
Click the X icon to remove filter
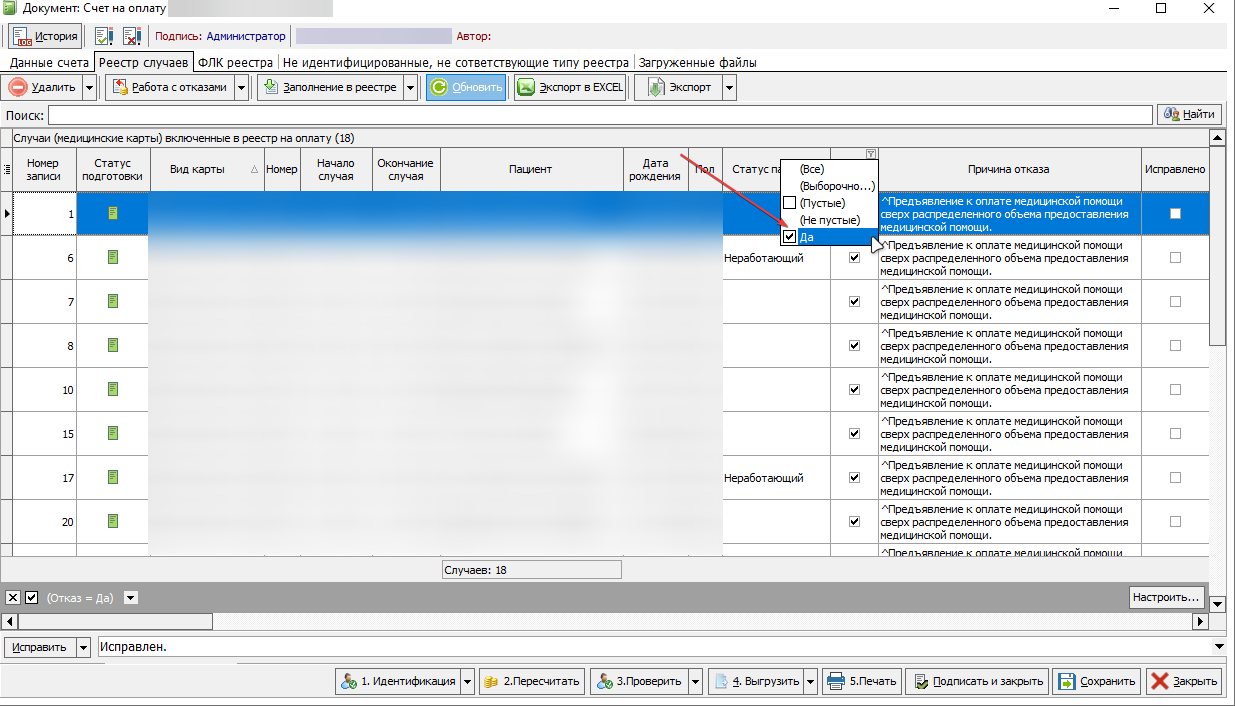coord(13,597)
